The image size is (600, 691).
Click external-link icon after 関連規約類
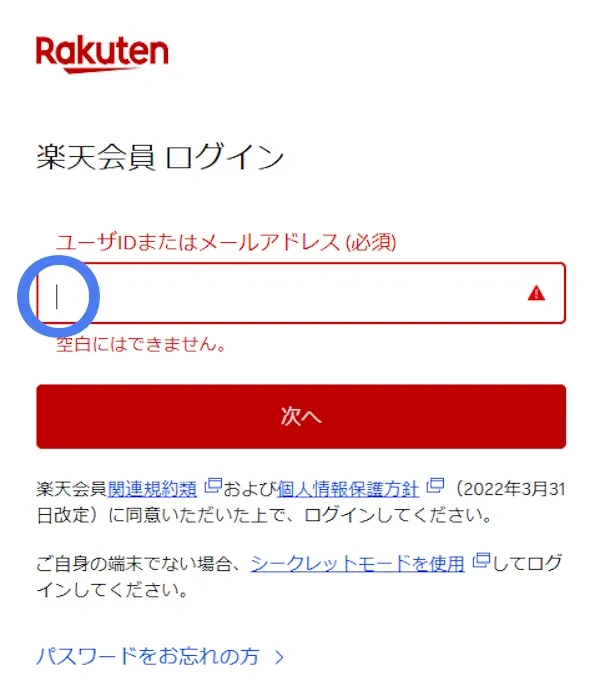[213, 485]
